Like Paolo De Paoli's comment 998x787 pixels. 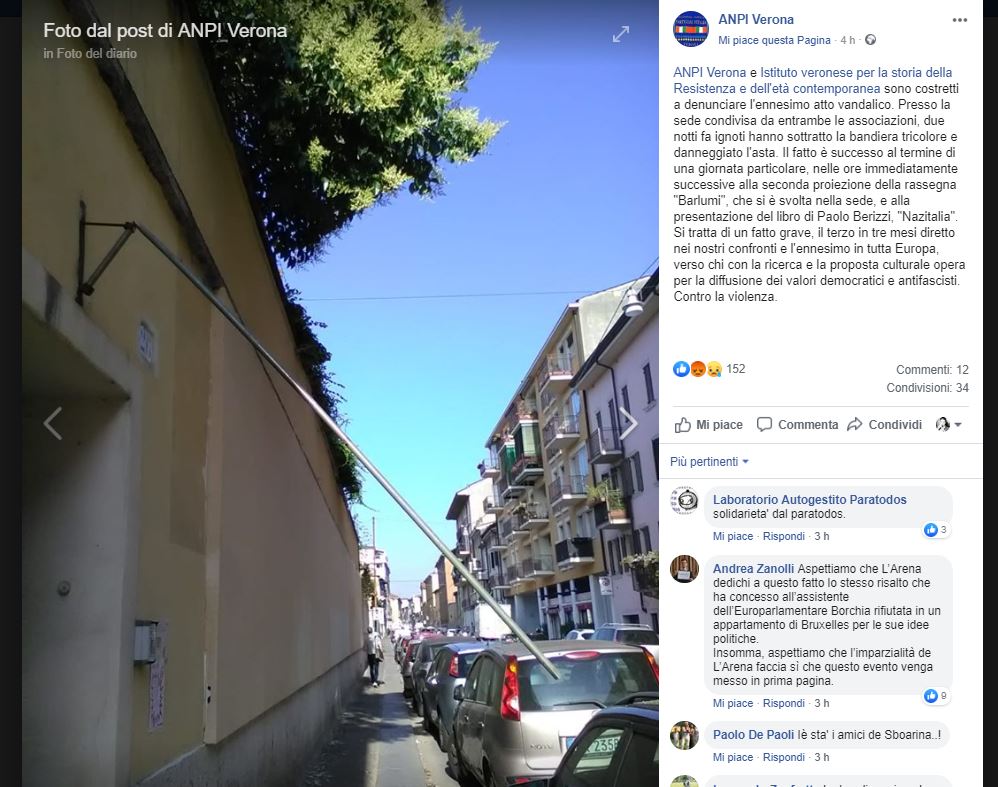click(733, 757)
